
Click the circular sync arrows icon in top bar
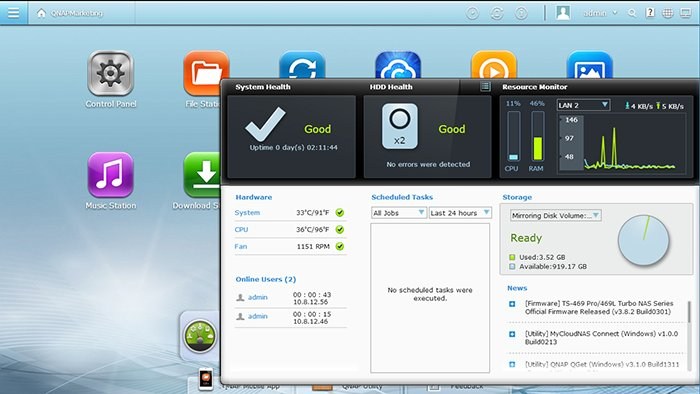[x=497, y=13]
